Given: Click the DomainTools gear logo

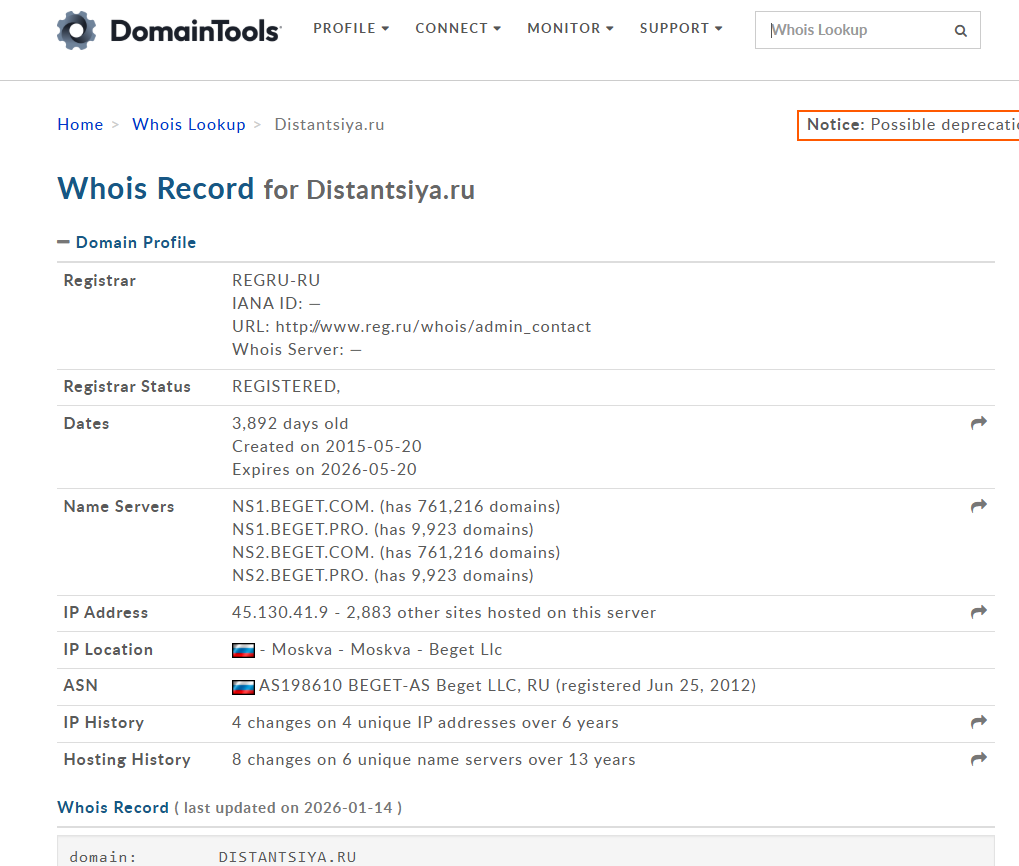Looking at the screenshot, I should click(x=77, y=31).
